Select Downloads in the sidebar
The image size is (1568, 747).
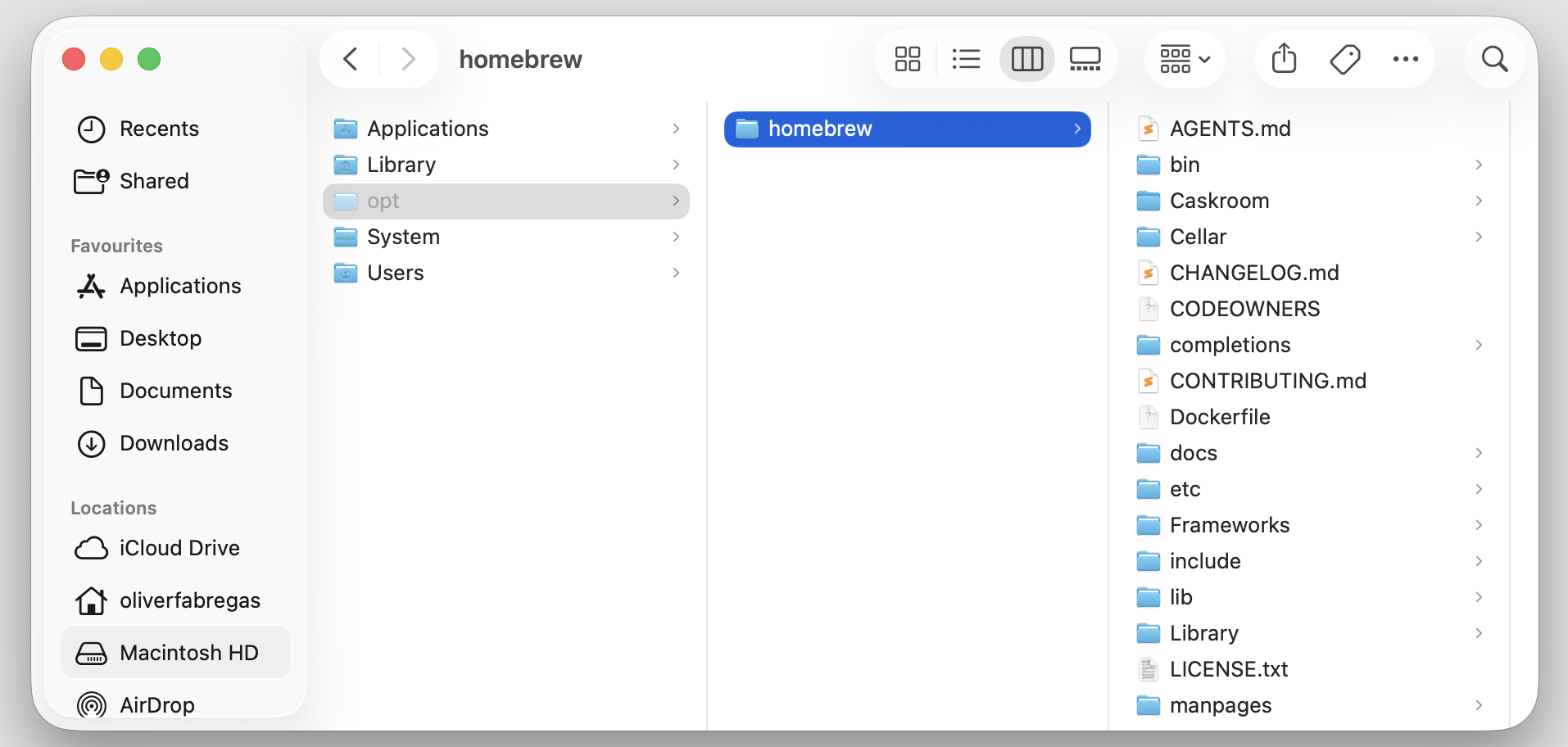[175, 443]
